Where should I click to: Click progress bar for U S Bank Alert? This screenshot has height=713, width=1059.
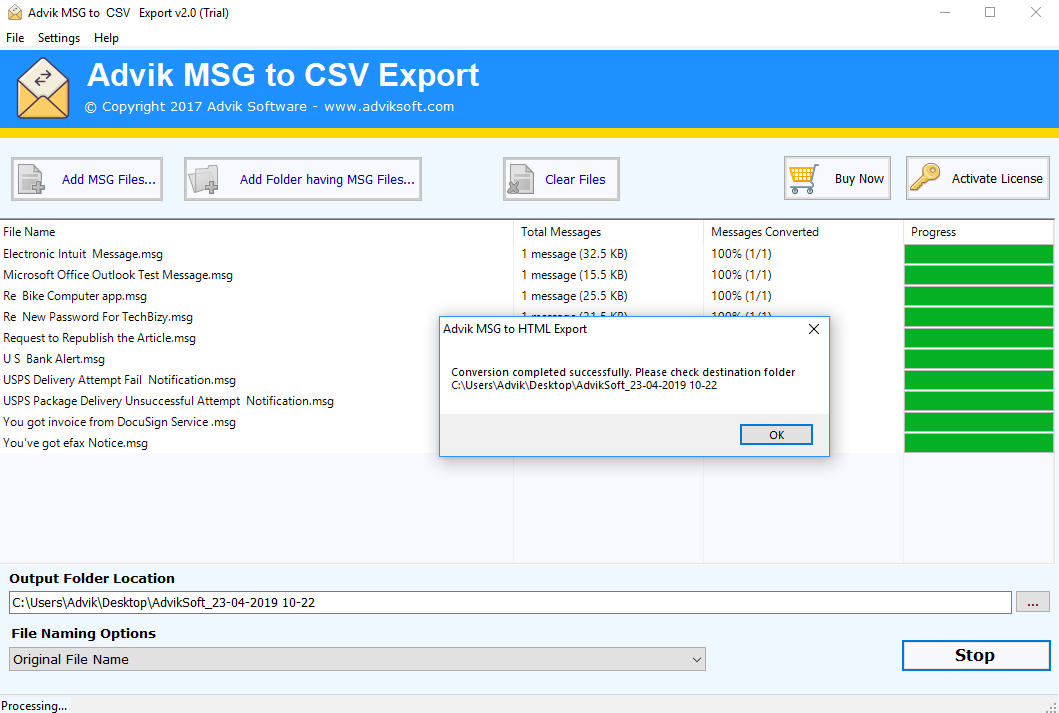[979, 359]
